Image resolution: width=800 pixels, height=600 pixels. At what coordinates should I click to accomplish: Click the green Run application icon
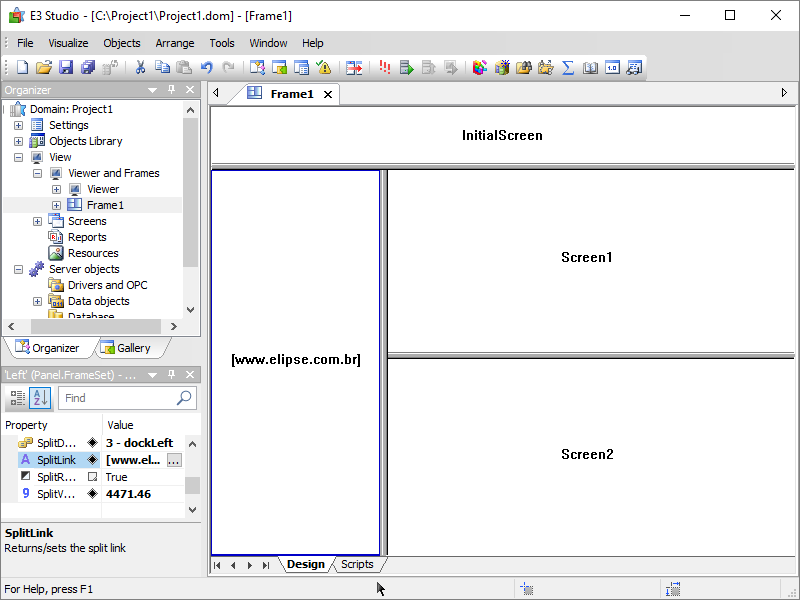tap(406, 68)
